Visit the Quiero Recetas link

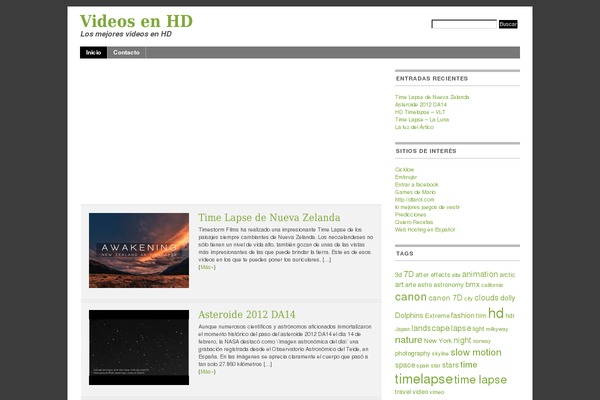click(x=414, y=222)
